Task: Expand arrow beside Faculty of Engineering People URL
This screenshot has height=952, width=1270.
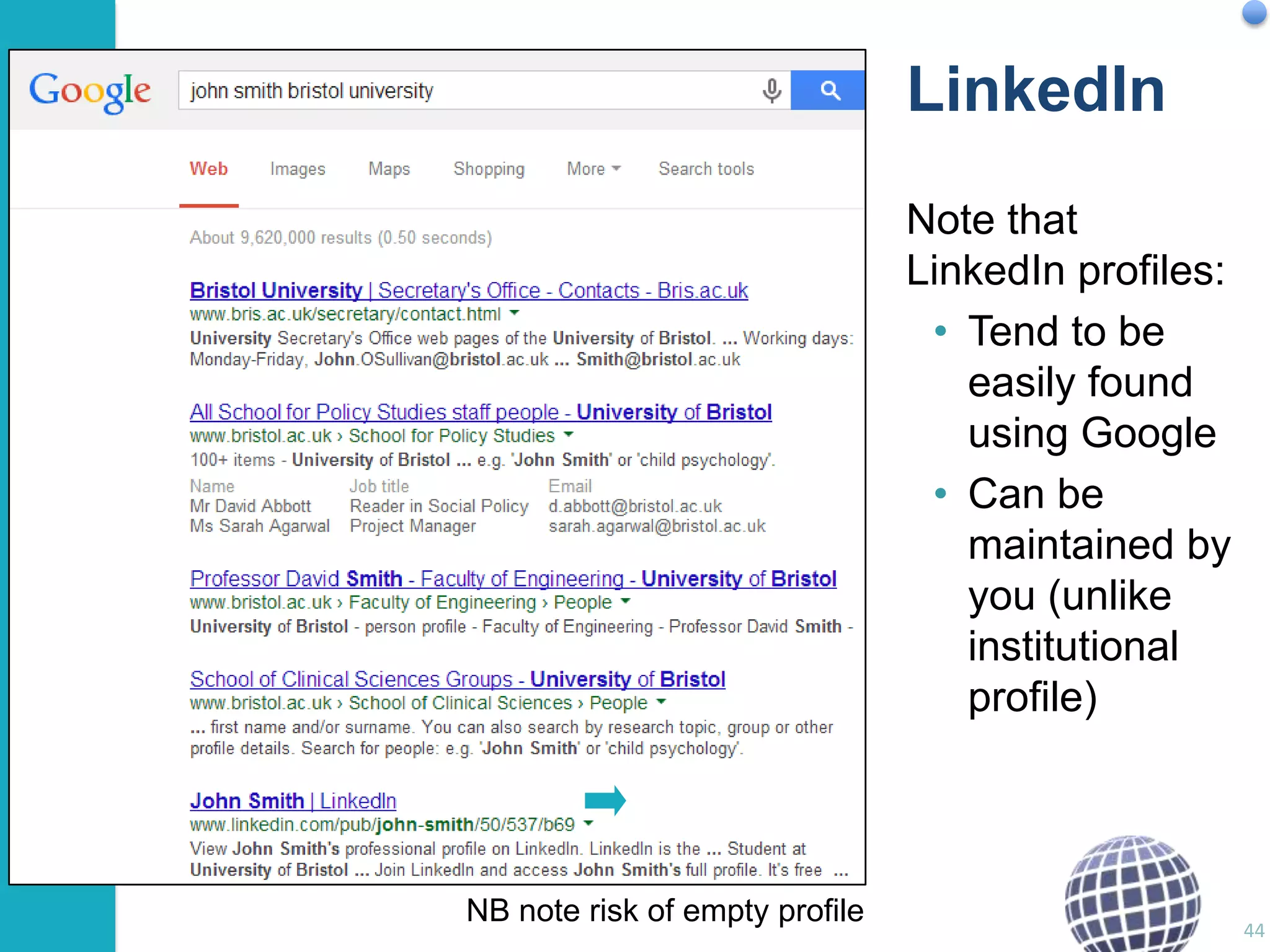Action: [626, 601]
